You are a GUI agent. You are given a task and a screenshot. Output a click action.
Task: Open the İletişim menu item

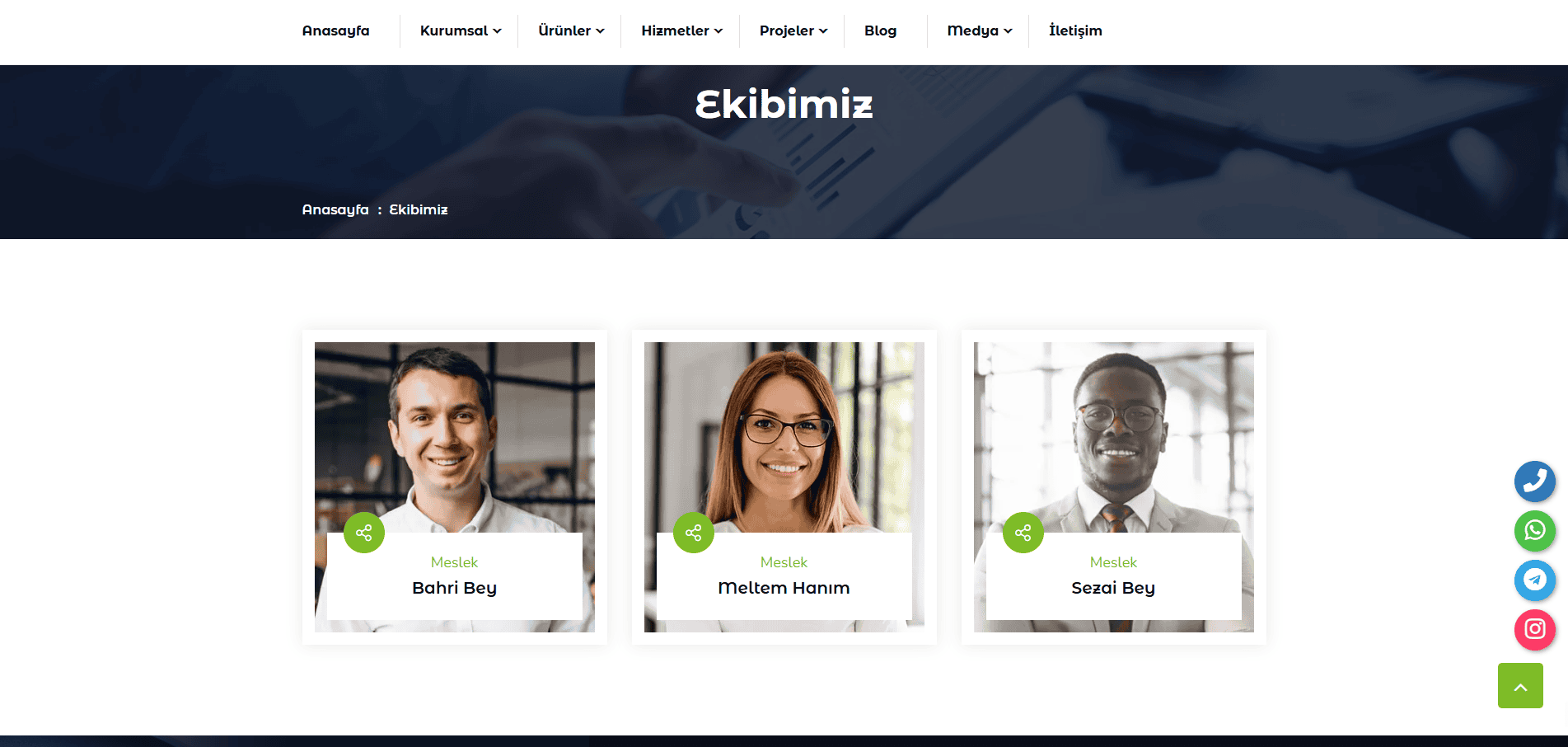pyautogui.click(x=1075, y=31)
